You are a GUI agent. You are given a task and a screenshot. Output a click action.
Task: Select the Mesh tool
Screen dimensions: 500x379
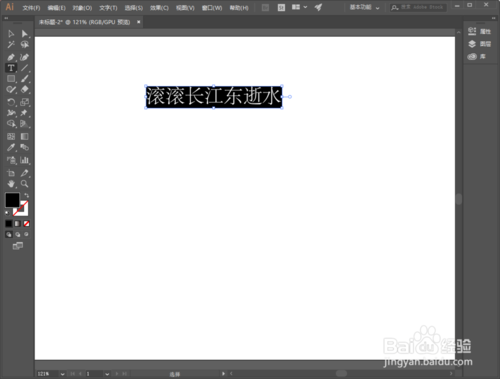tap(11, 136)
